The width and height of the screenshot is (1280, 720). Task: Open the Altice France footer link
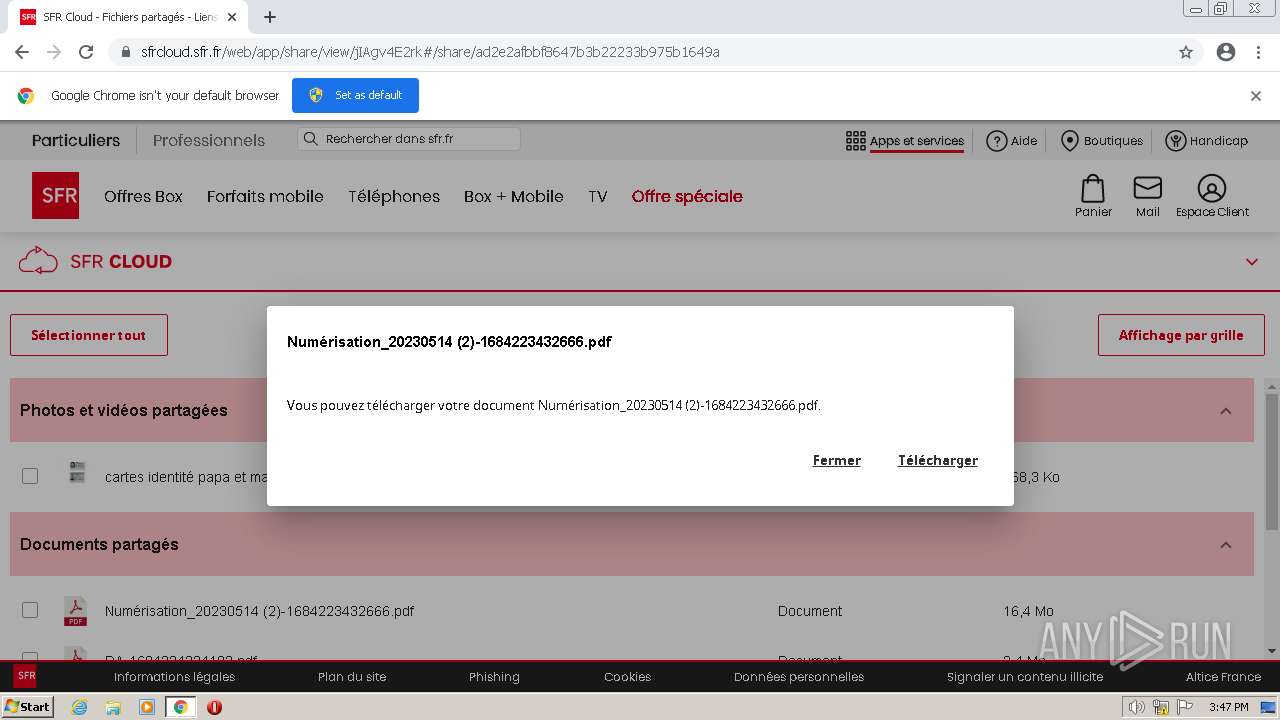(x=1223, y=677)
